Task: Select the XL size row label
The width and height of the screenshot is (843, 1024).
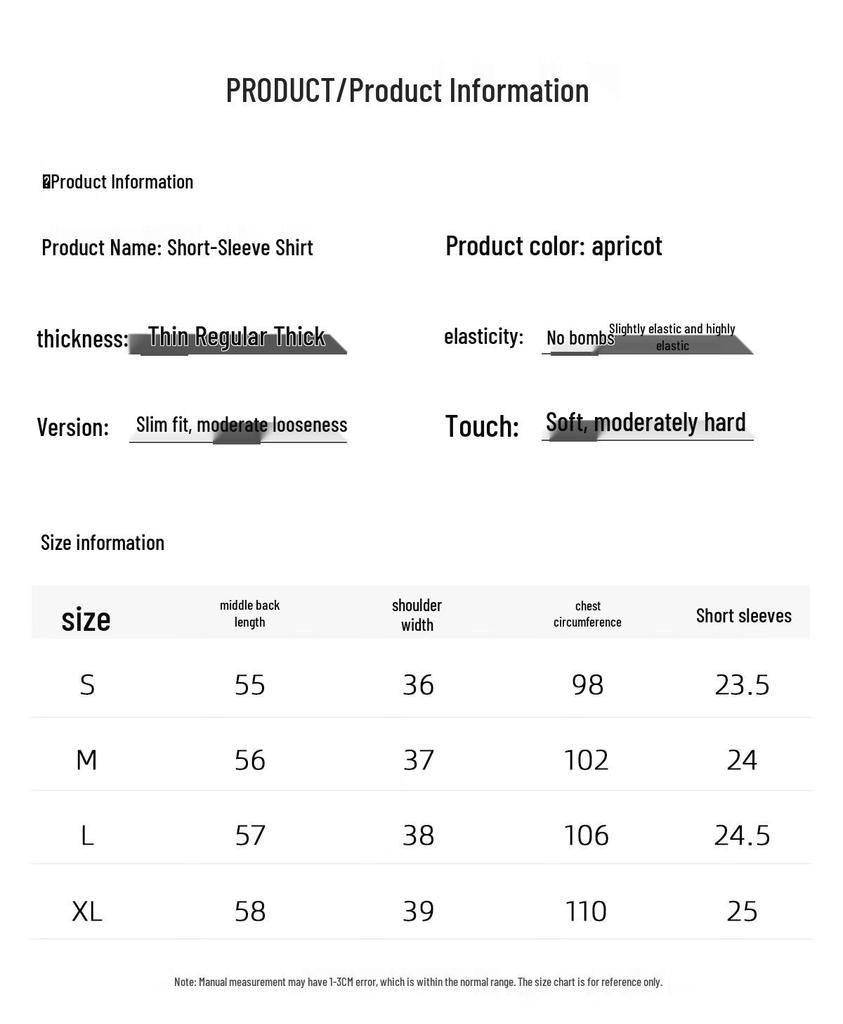Action: [x=87, y=911]
